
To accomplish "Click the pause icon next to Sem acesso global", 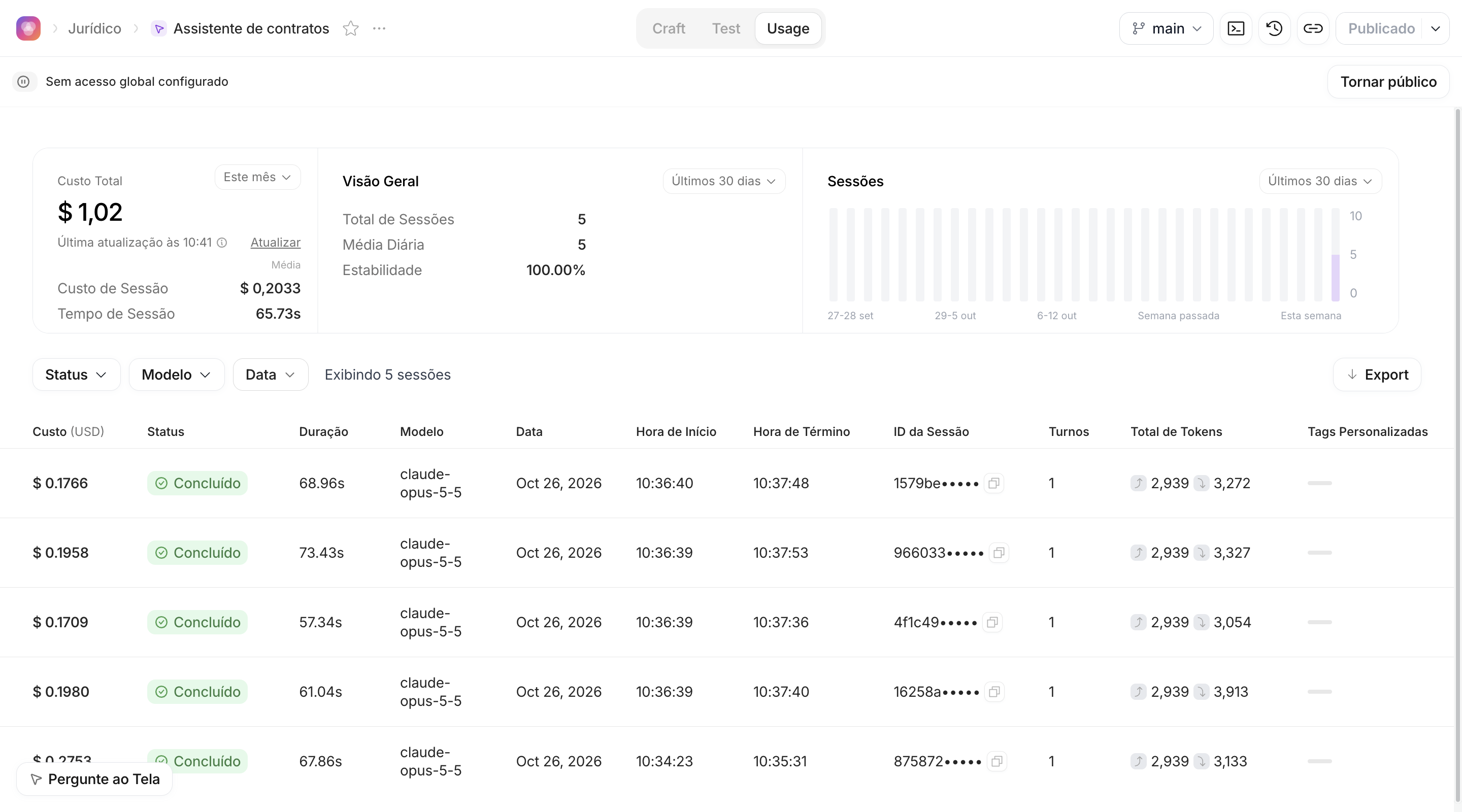I will 23,82.
